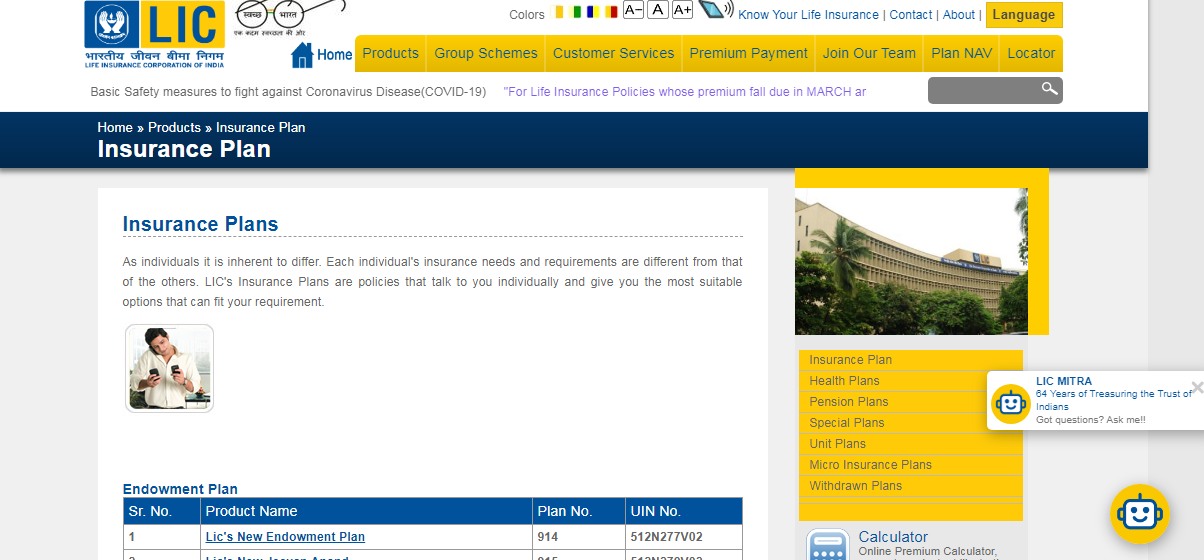Select the green color theme swatch
Screen dimensions: 1204x560
point(576,12)
